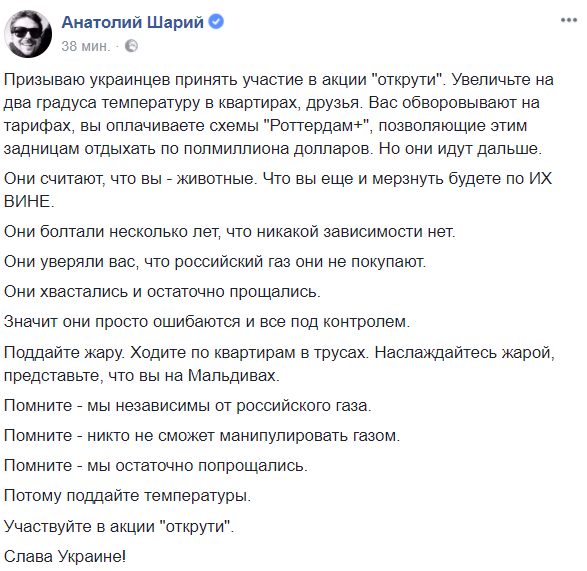The height and width of the screenshot is (571, 587).
Task: Click the line Участвуйте в акции "открути"
Action: click(x=119, y=526)
